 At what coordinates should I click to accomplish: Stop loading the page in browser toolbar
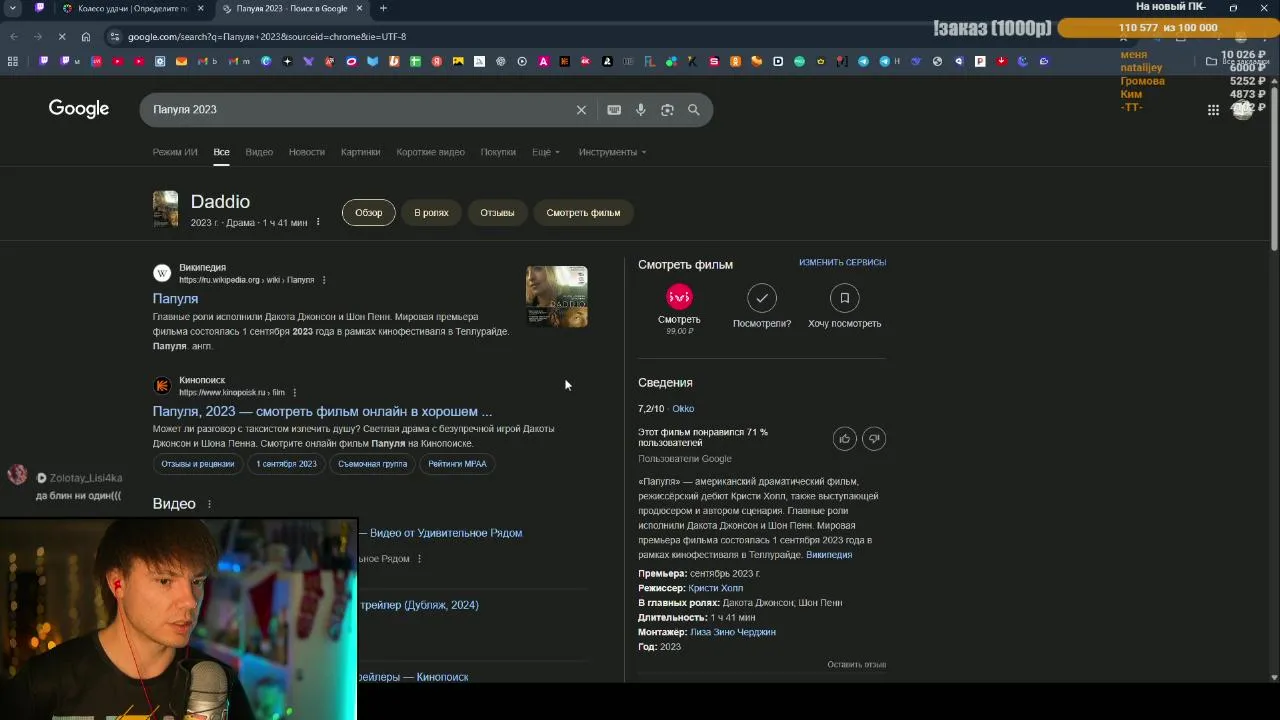[60, 37]
